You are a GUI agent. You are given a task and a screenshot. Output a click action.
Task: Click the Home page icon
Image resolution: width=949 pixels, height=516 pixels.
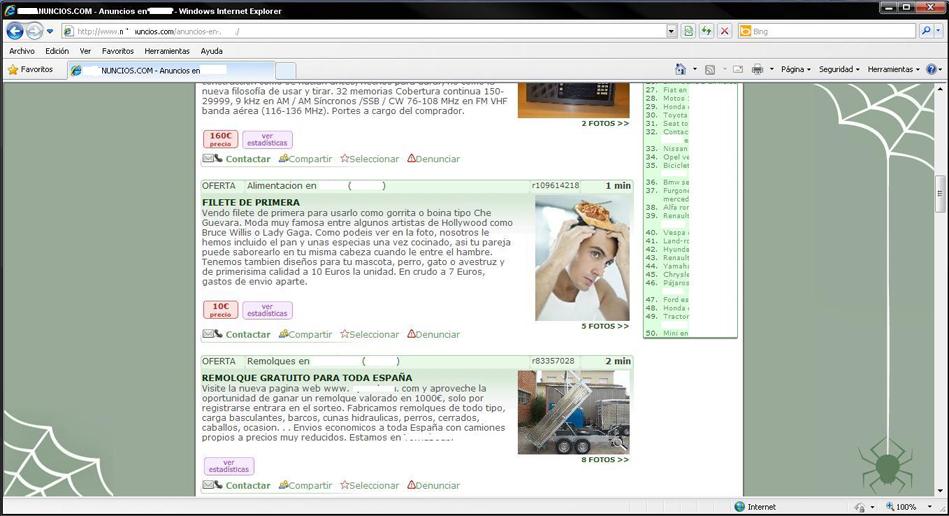680,69
